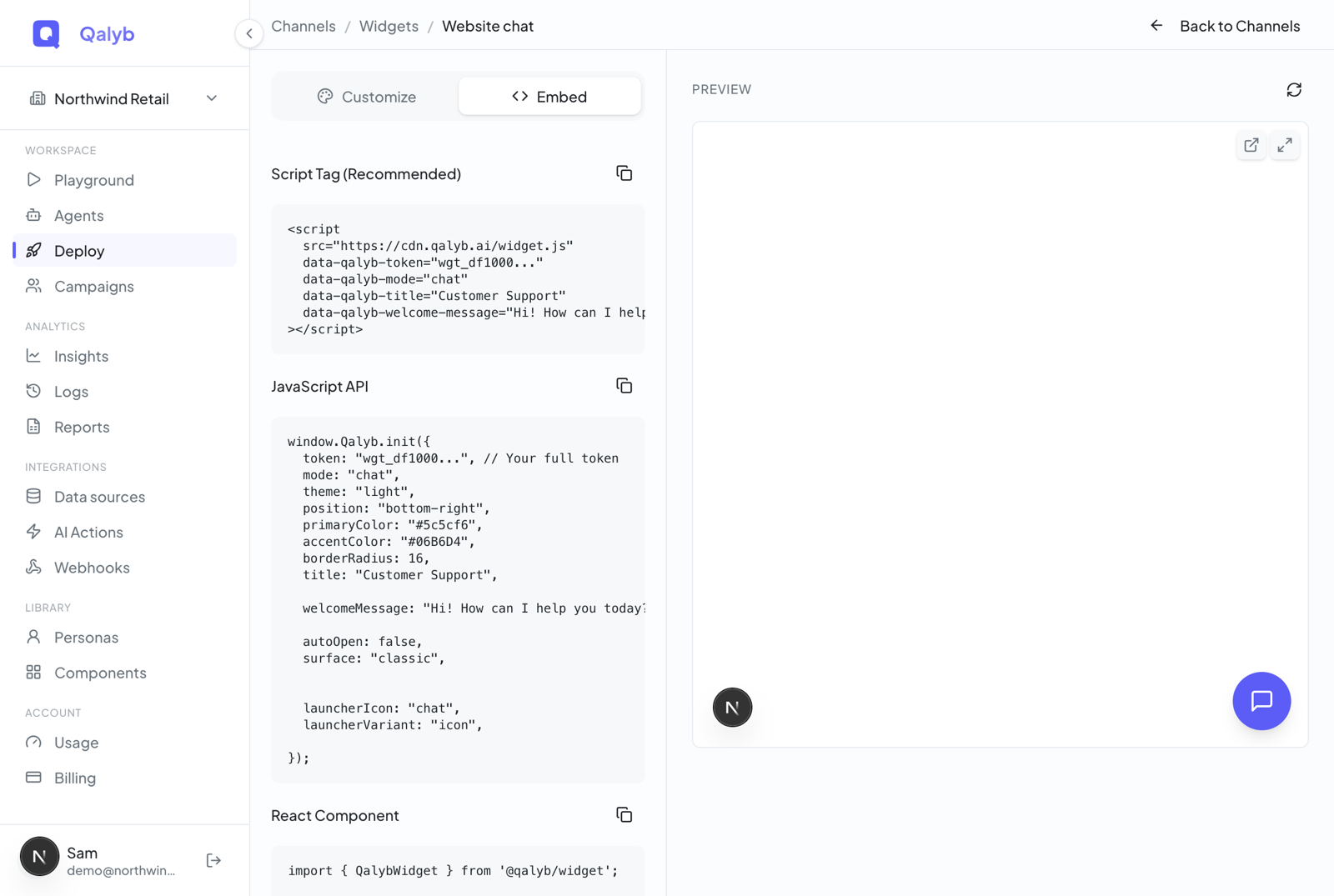Click the JavaScript API heading
The image size is (1334, 896).
pos(319,386)
